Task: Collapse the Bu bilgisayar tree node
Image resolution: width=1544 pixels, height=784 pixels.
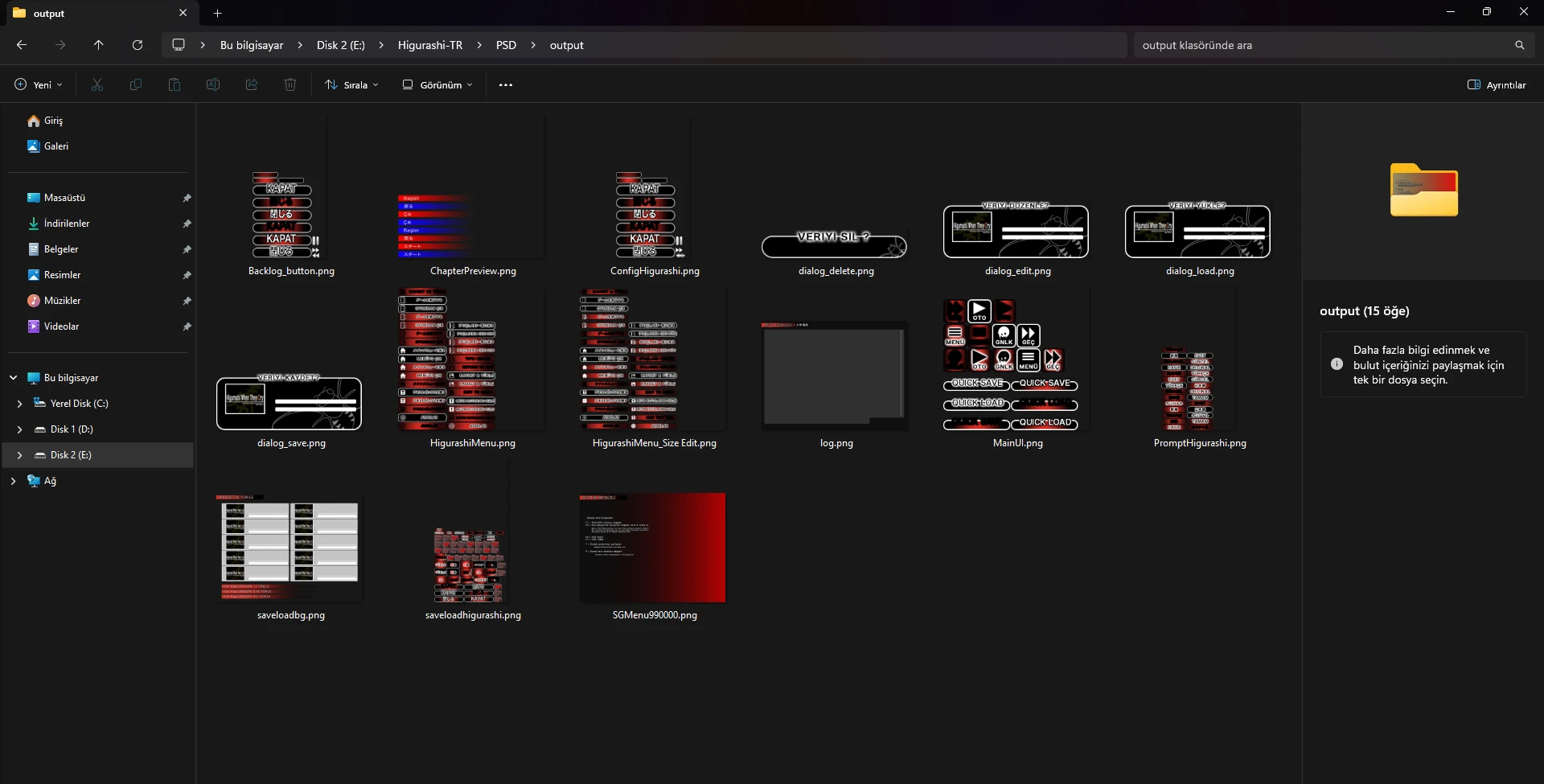Action: [x=13, y=378]
